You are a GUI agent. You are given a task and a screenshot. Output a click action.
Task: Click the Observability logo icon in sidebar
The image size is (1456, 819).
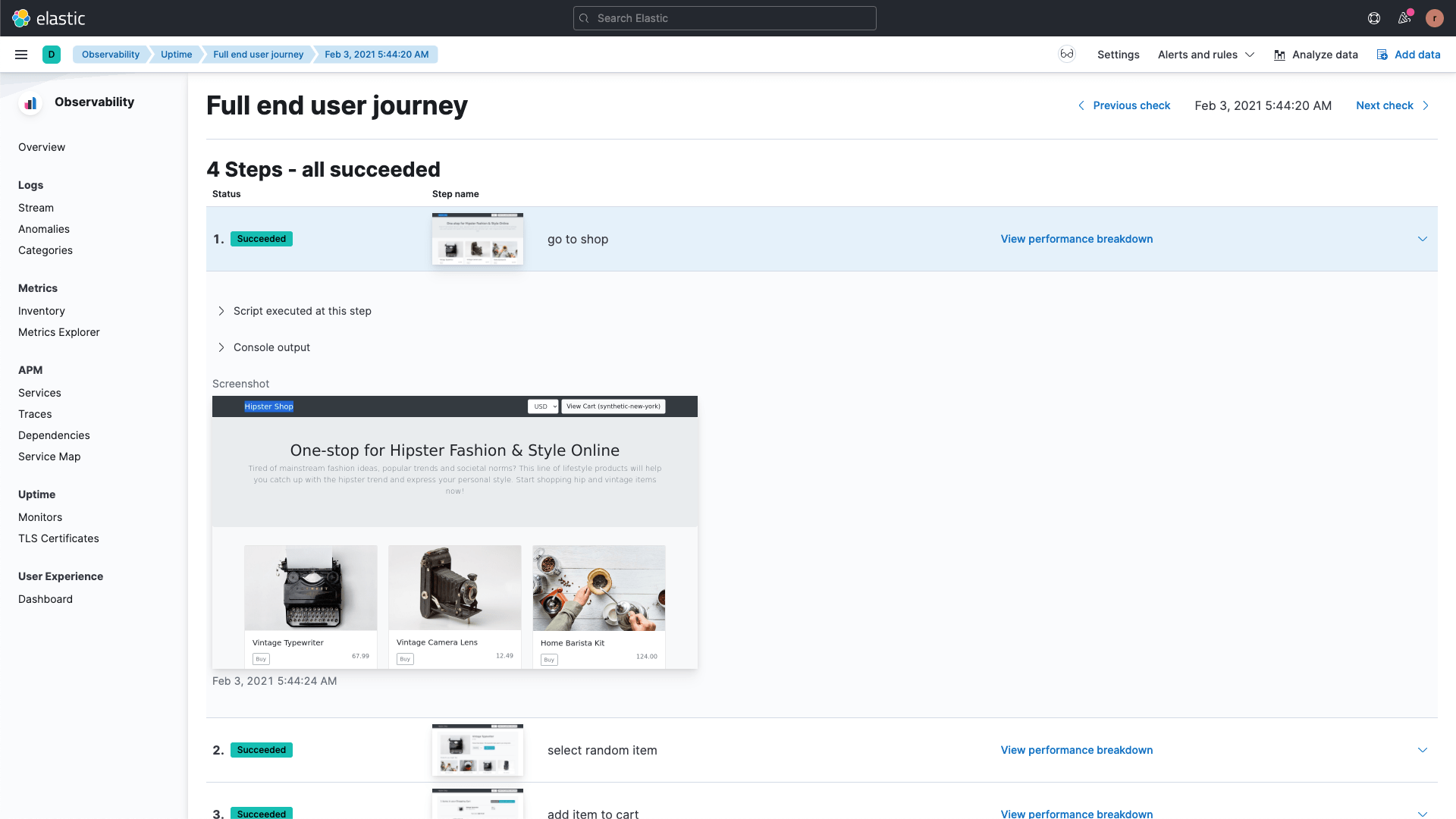point(30,103)
